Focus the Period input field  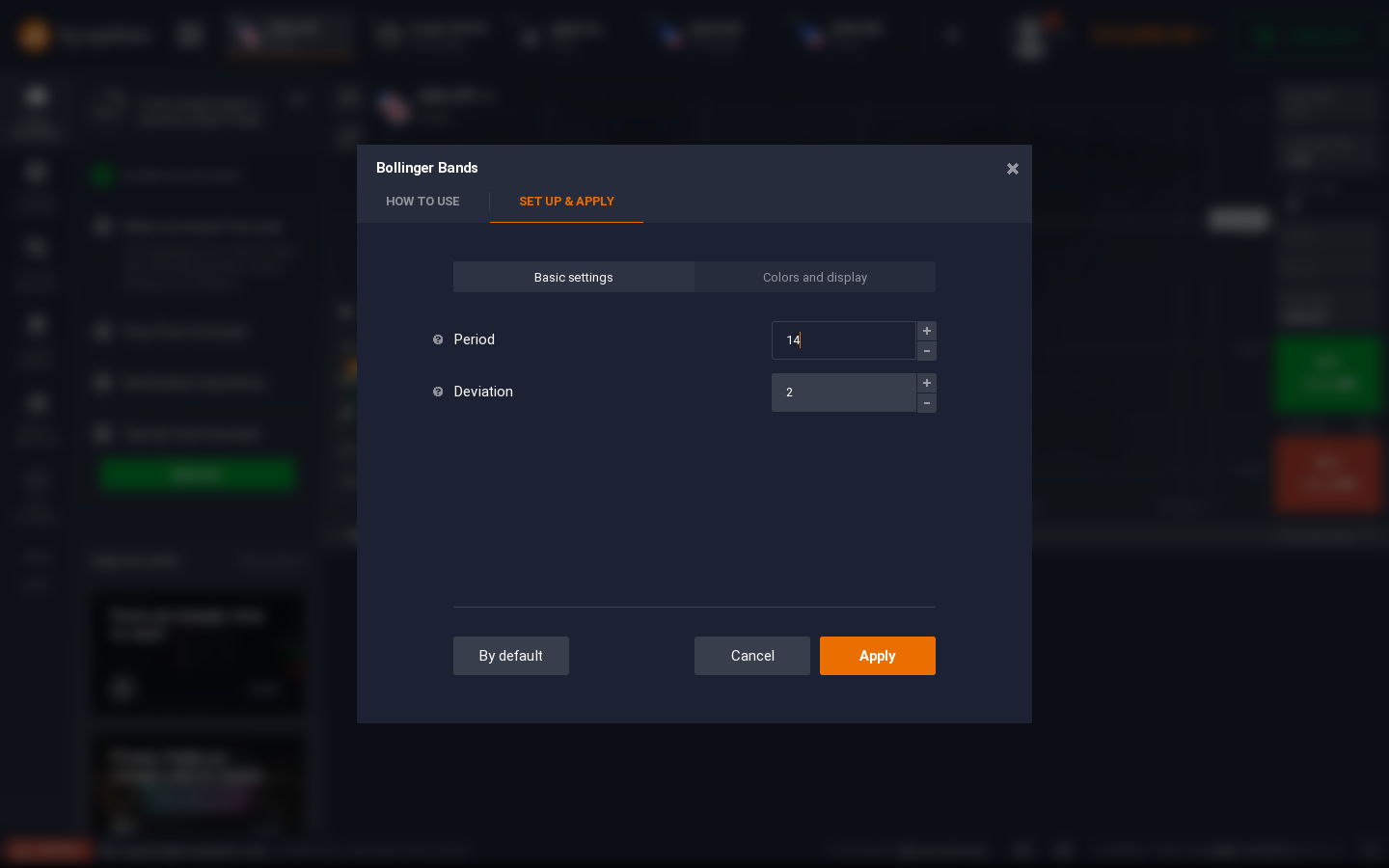click(x=844, y=340)
